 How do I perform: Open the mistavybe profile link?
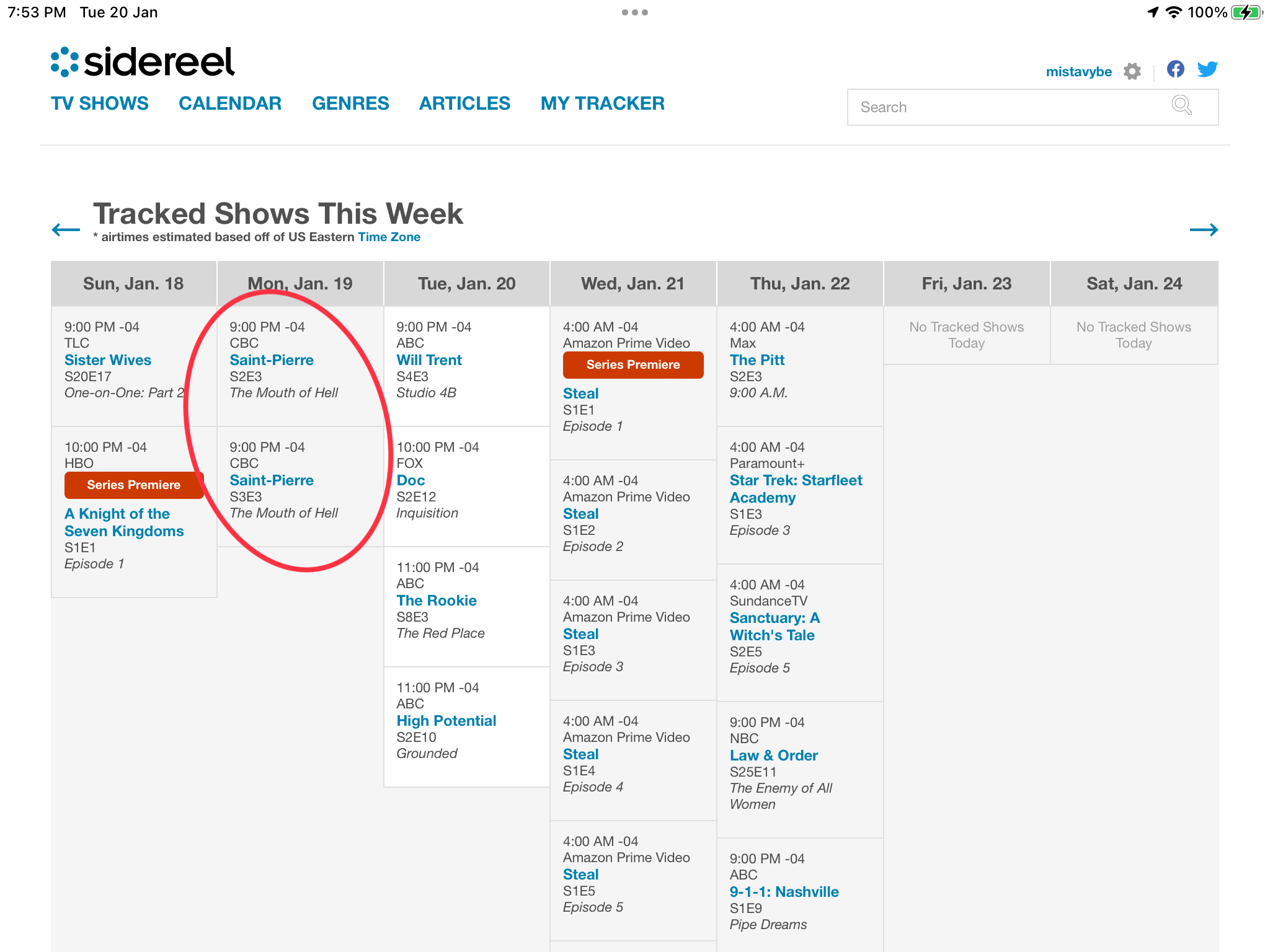[1078, 72]
